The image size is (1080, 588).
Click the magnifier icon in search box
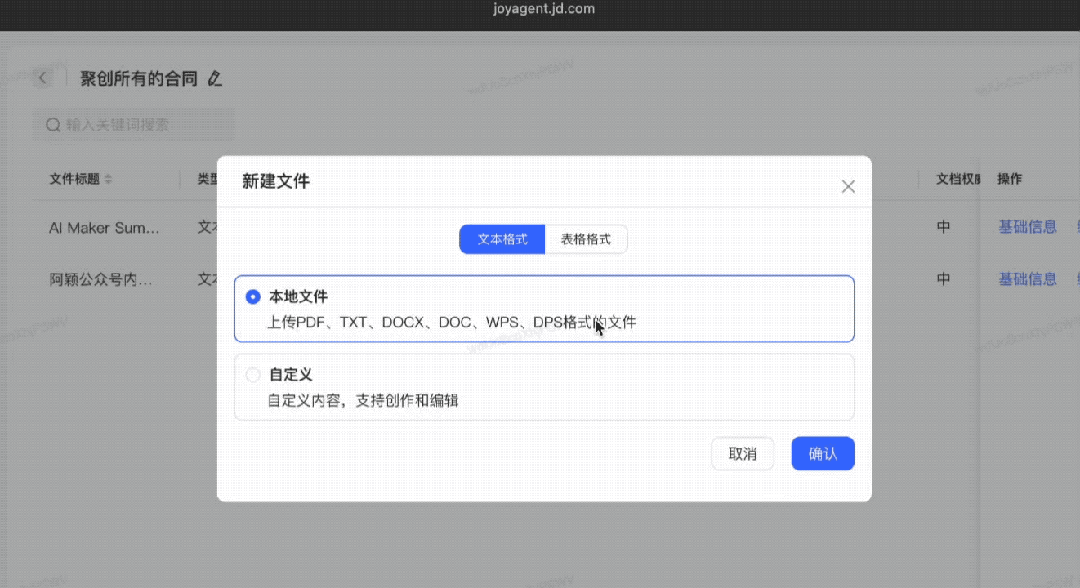pos(52,125)
